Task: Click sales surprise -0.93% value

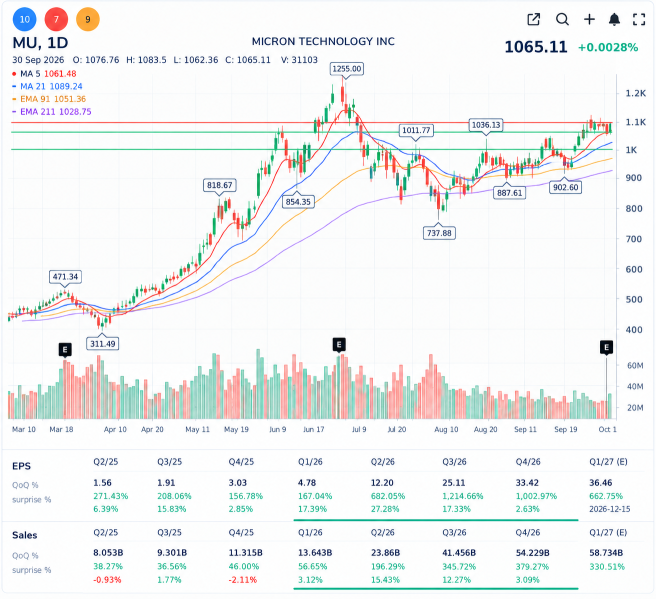Action: click(107, 580)
